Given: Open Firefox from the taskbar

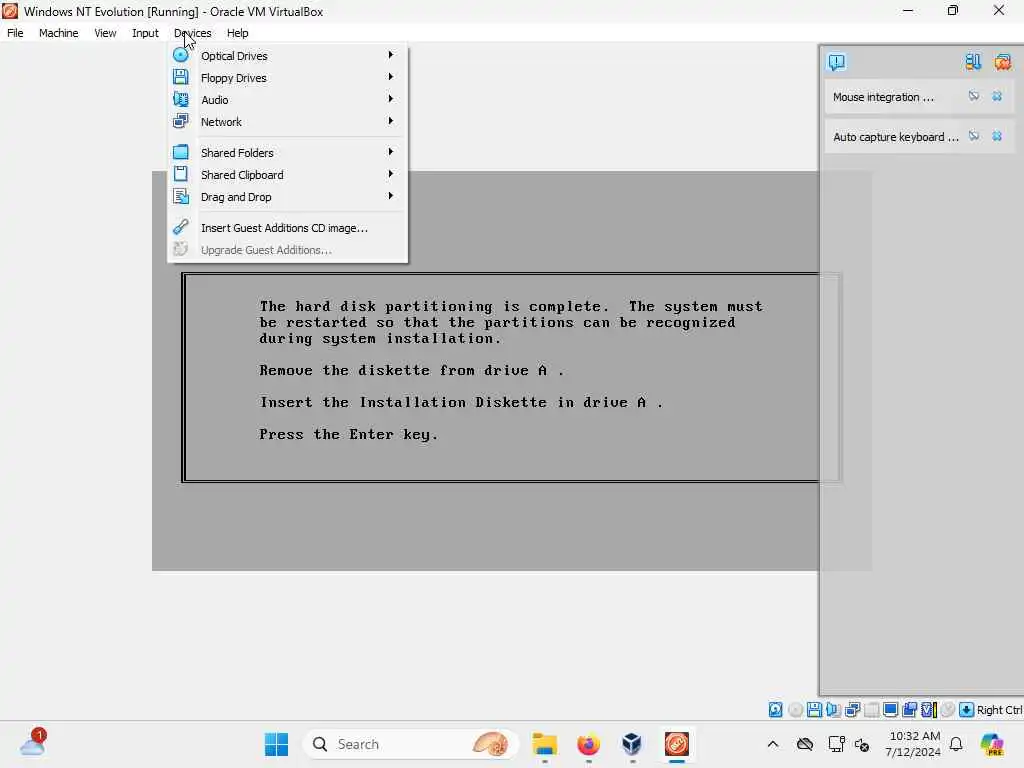Looking at the screenshot, I should tap(588, 744).
